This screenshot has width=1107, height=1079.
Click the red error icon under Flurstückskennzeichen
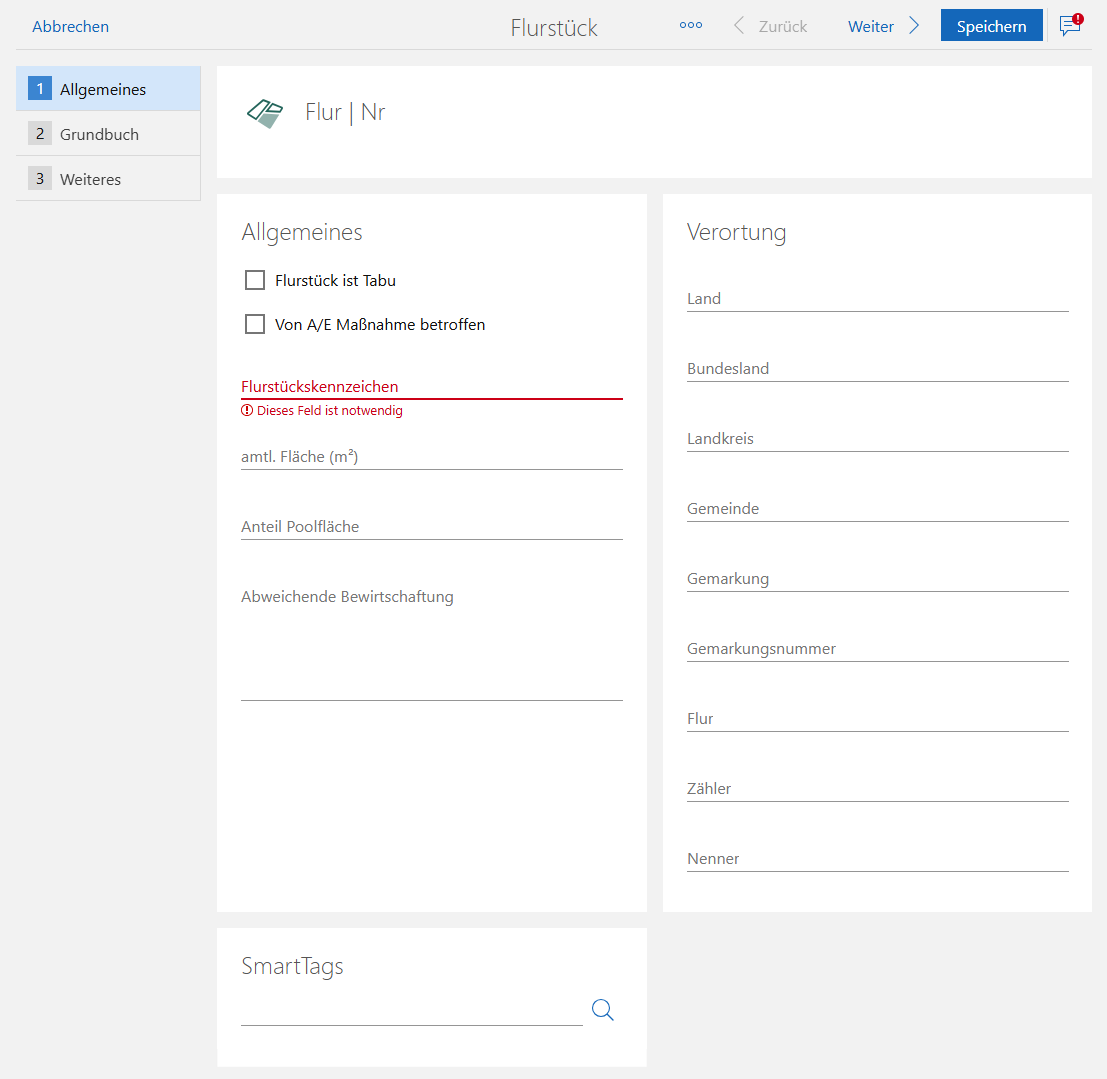(247, 411)
